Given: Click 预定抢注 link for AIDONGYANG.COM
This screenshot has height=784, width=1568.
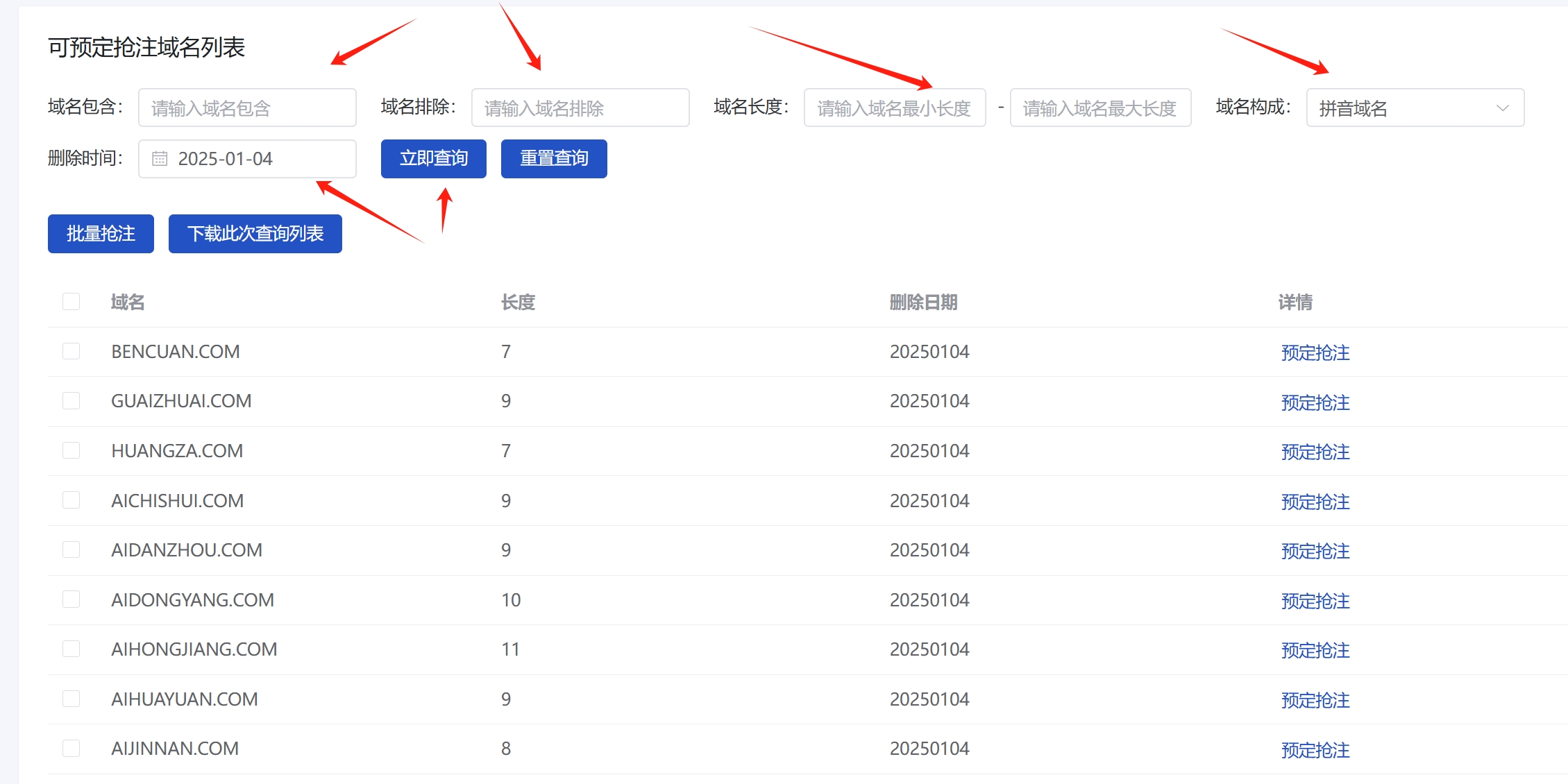Looking at the screenshot, I should coord(1315,601).
